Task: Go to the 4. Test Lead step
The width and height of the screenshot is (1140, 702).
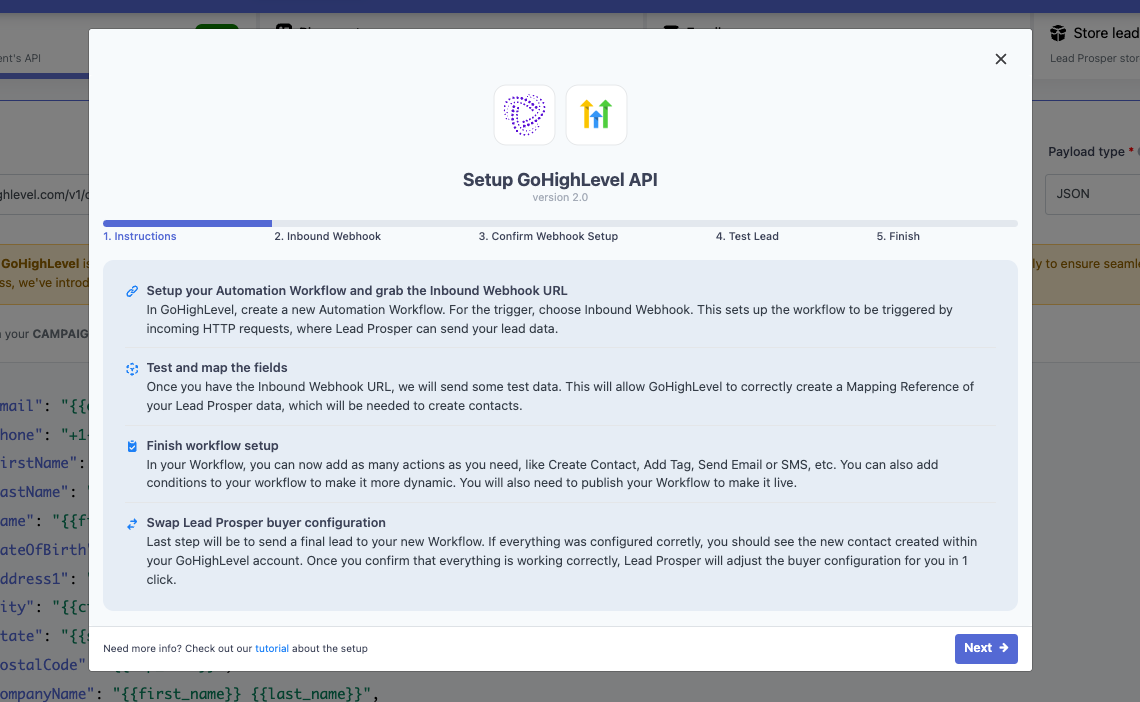Action: coord(747,236)
